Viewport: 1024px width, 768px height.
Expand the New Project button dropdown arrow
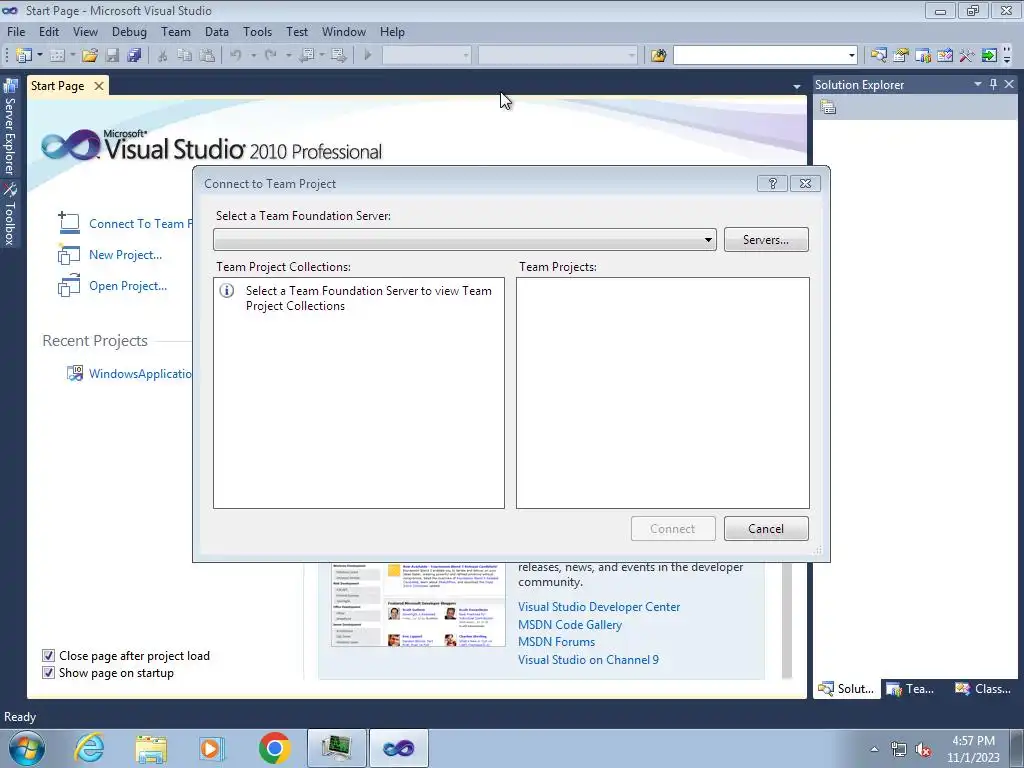39,56
